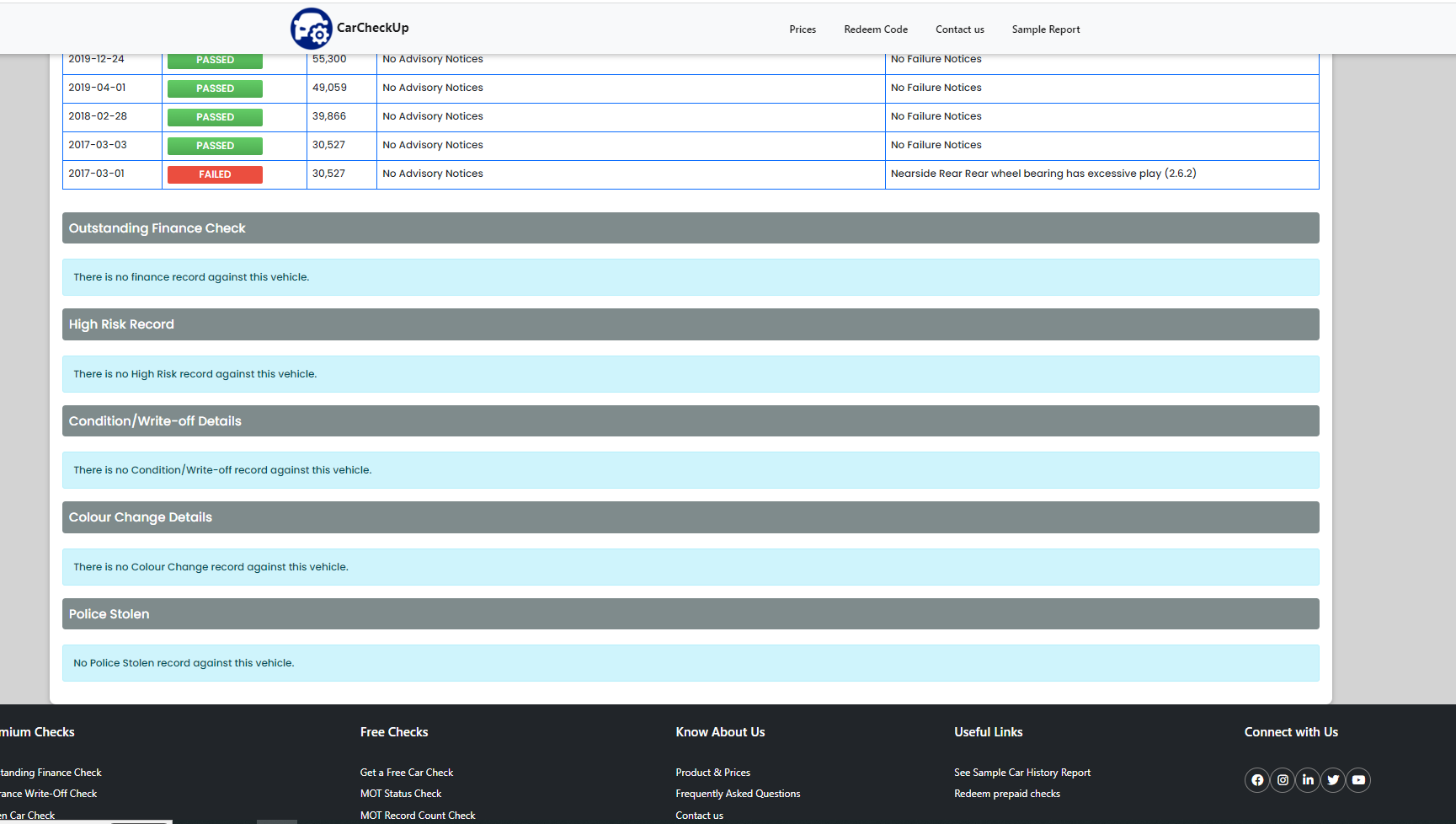Select the High Risk Record header
1456x824 pixels.
pos(691,324)
